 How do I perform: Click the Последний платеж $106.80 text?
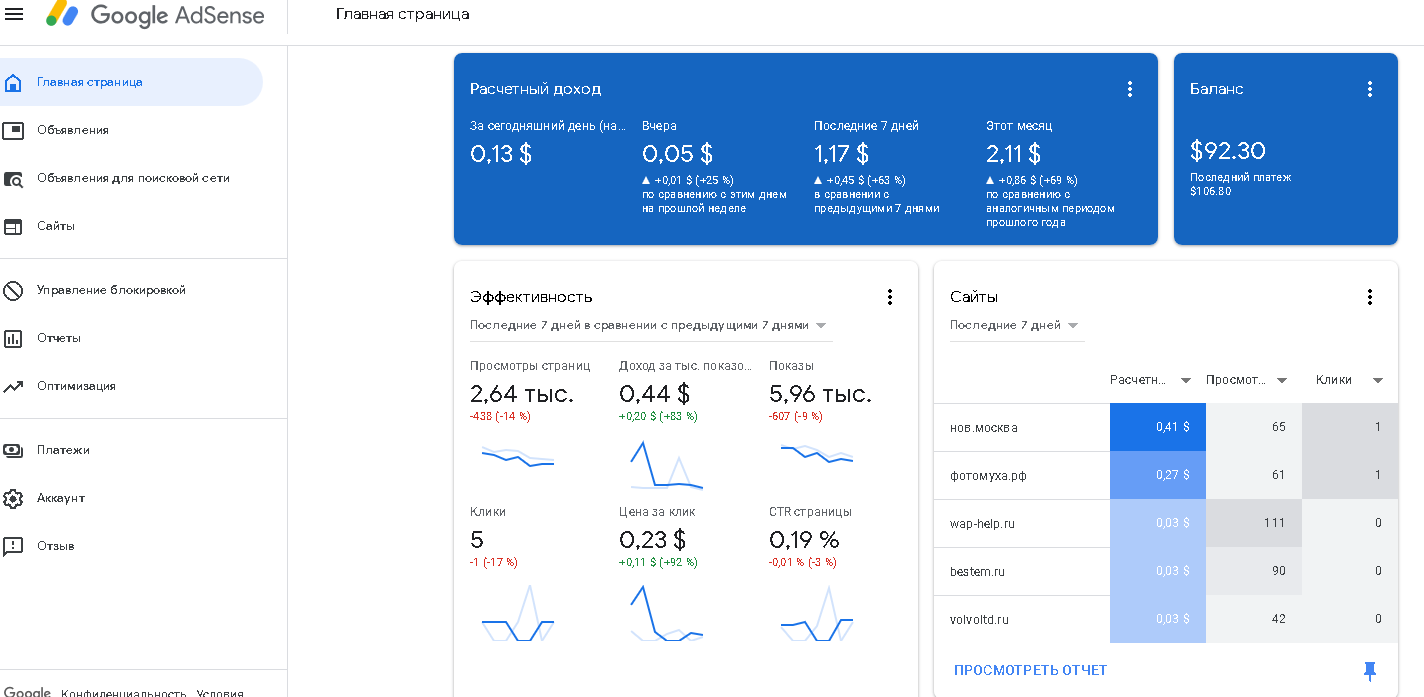1240,184
